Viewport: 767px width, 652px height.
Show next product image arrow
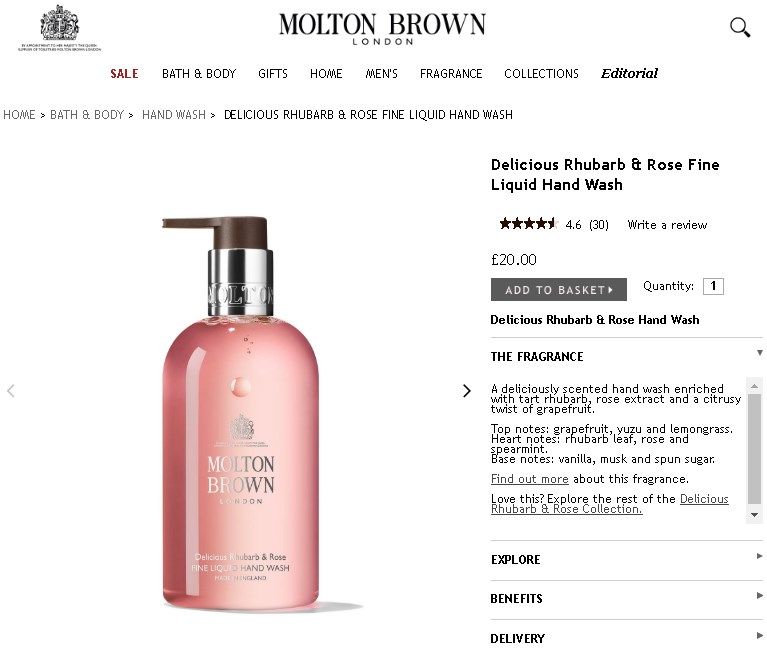467,390
